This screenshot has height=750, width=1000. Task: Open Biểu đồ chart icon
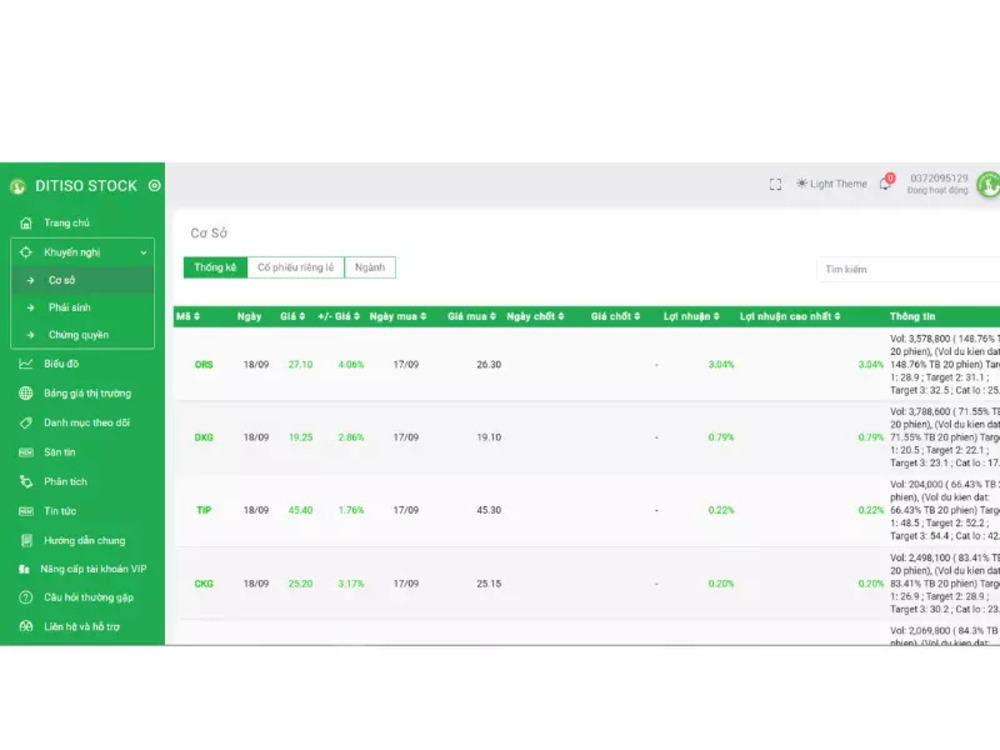26,364
